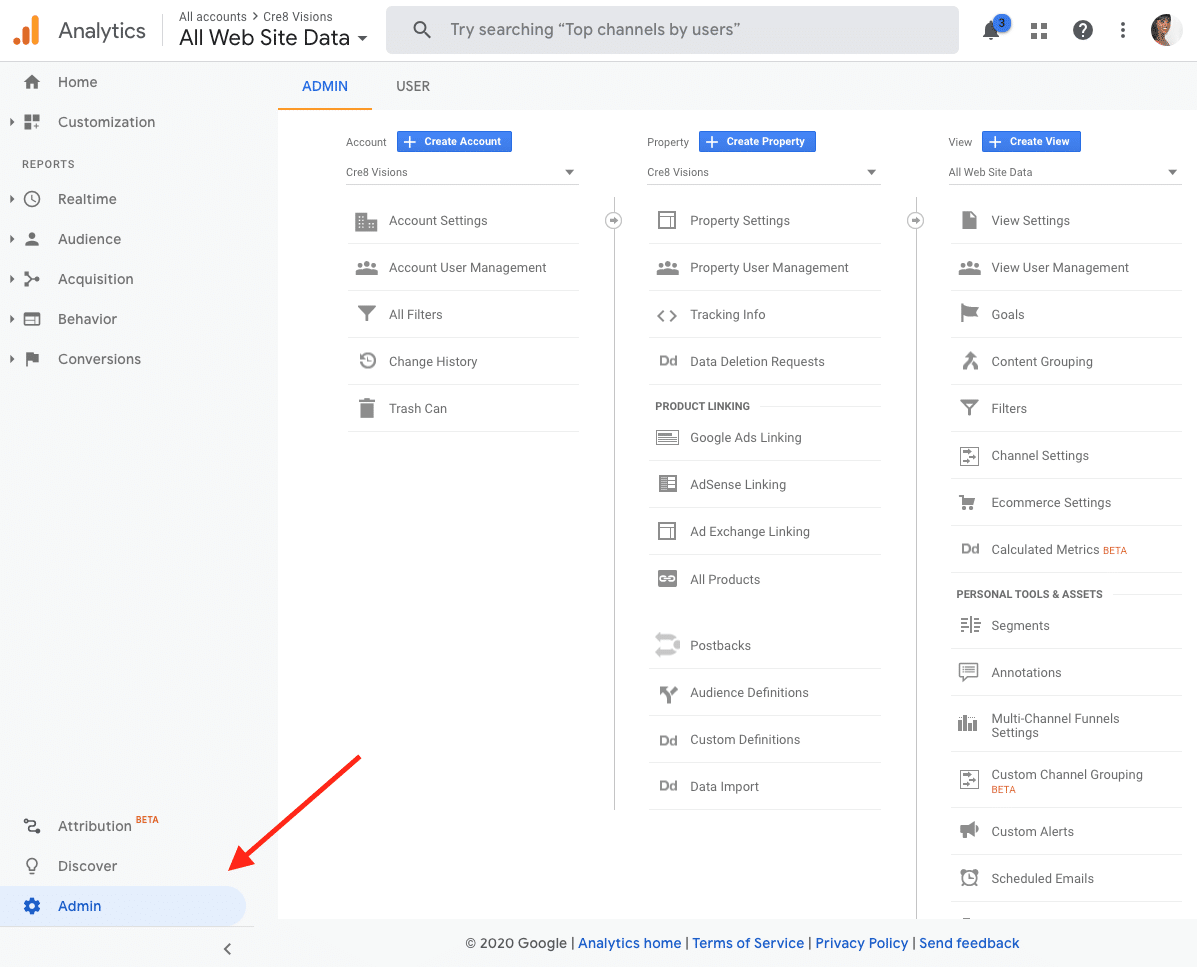Open the All Web Site Data header dropdown
The width and height of the screenshot is (1197, 967).
pyautogui.click(x=273, y=37)
